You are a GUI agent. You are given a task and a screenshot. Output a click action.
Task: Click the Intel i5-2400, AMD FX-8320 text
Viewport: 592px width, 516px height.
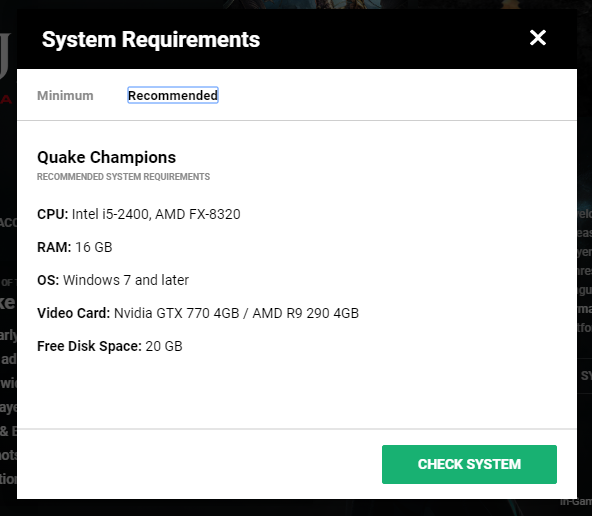(x=156, y=214)
